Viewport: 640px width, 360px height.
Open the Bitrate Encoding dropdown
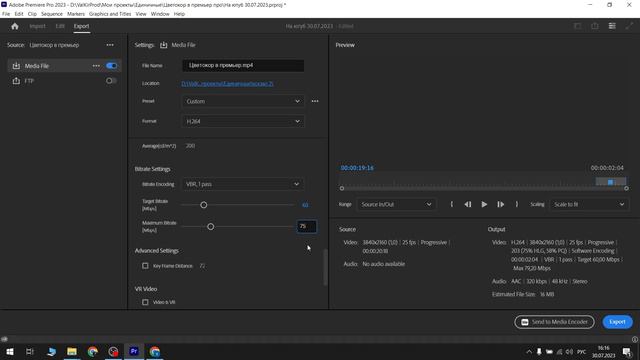click(243, 184)
